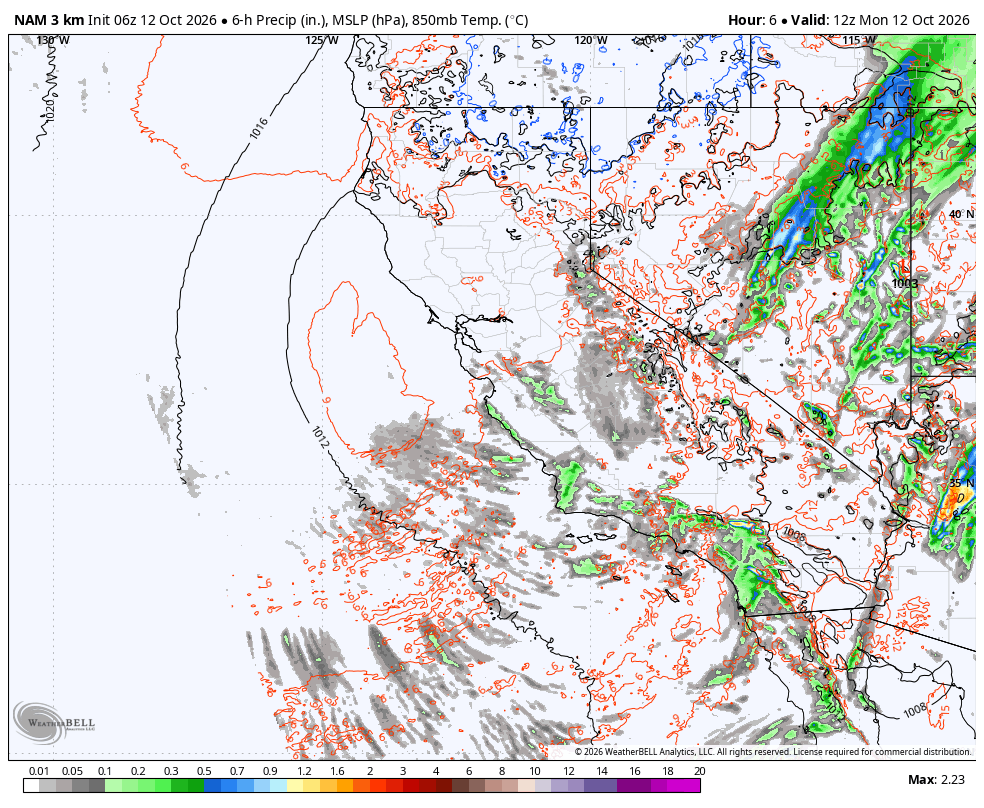Click the '115°W' longitude label
The width and height of the screenshot is (984, 808).
pos(859,41)
